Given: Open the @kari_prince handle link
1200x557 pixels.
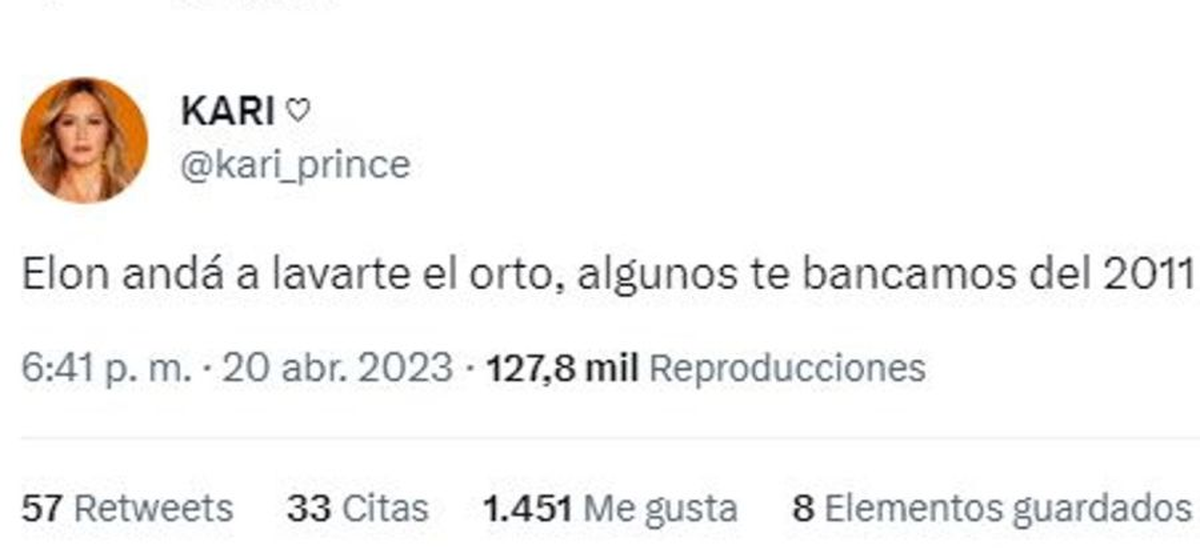Looking at the screenshot, I should (295, 165).
